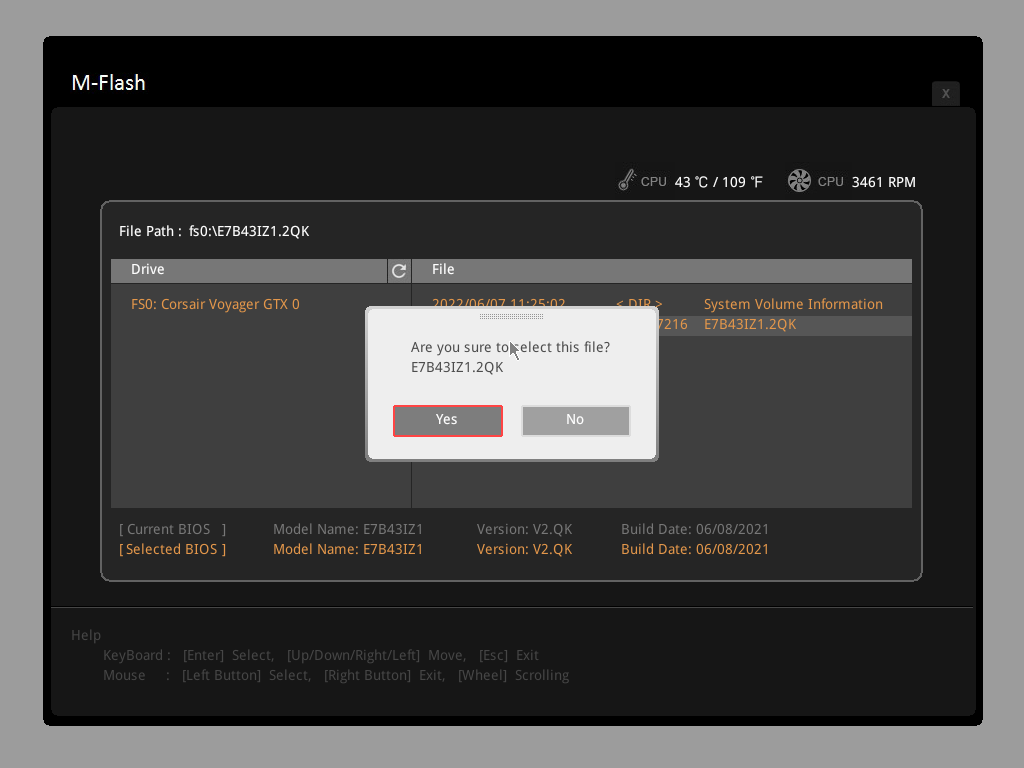Click the < DIR > marker
This screenshot has width=1024, height=768.
click(638, 304)
